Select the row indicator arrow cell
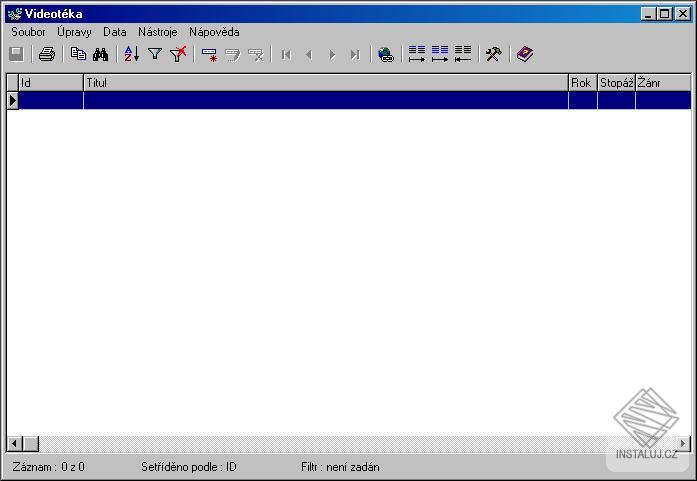This screenshot has width=697, height=481. (x=12, y=100)
